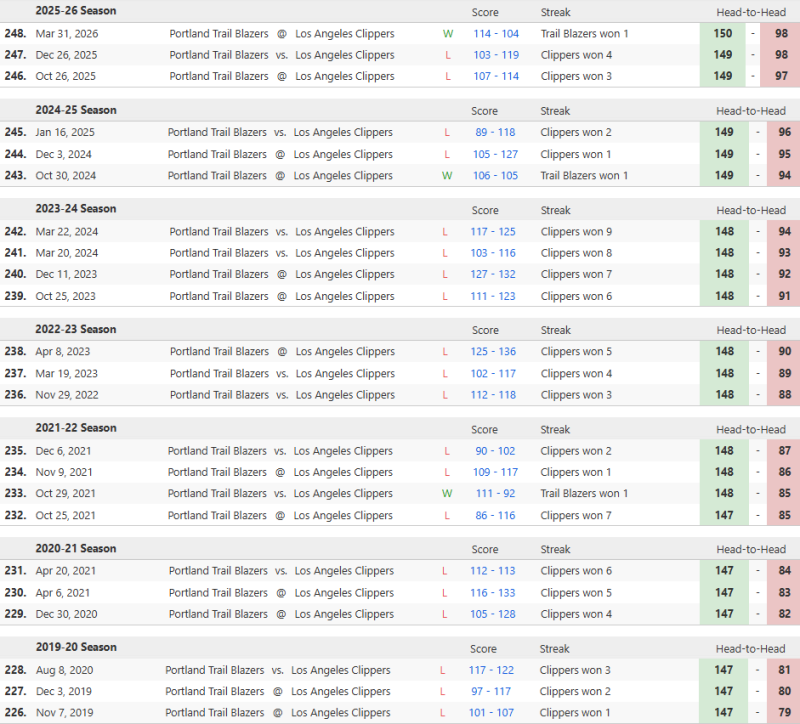Open the 90 - 102 score link
The width and height of the screenshot is (800, 724).
(x=495, y=452)
